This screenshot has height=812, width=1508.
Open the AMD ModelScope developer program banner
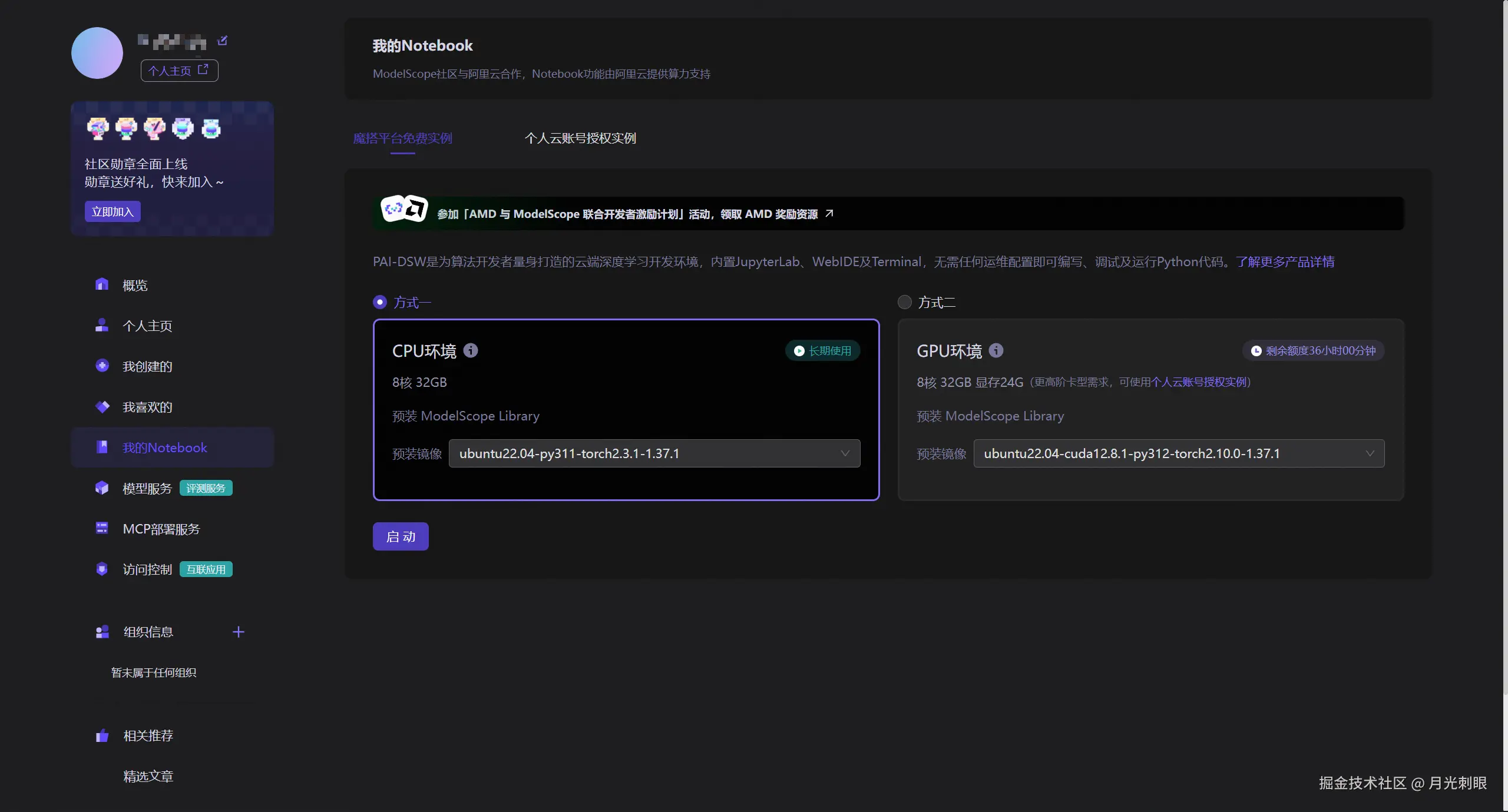tap(888, 213)
